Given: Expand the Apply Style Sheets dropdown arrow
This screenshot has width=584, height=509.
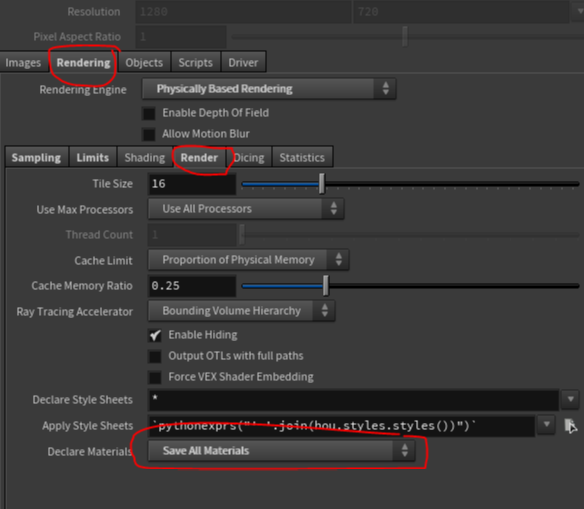Looking at the screenshot, I should [x=546, y=424].
